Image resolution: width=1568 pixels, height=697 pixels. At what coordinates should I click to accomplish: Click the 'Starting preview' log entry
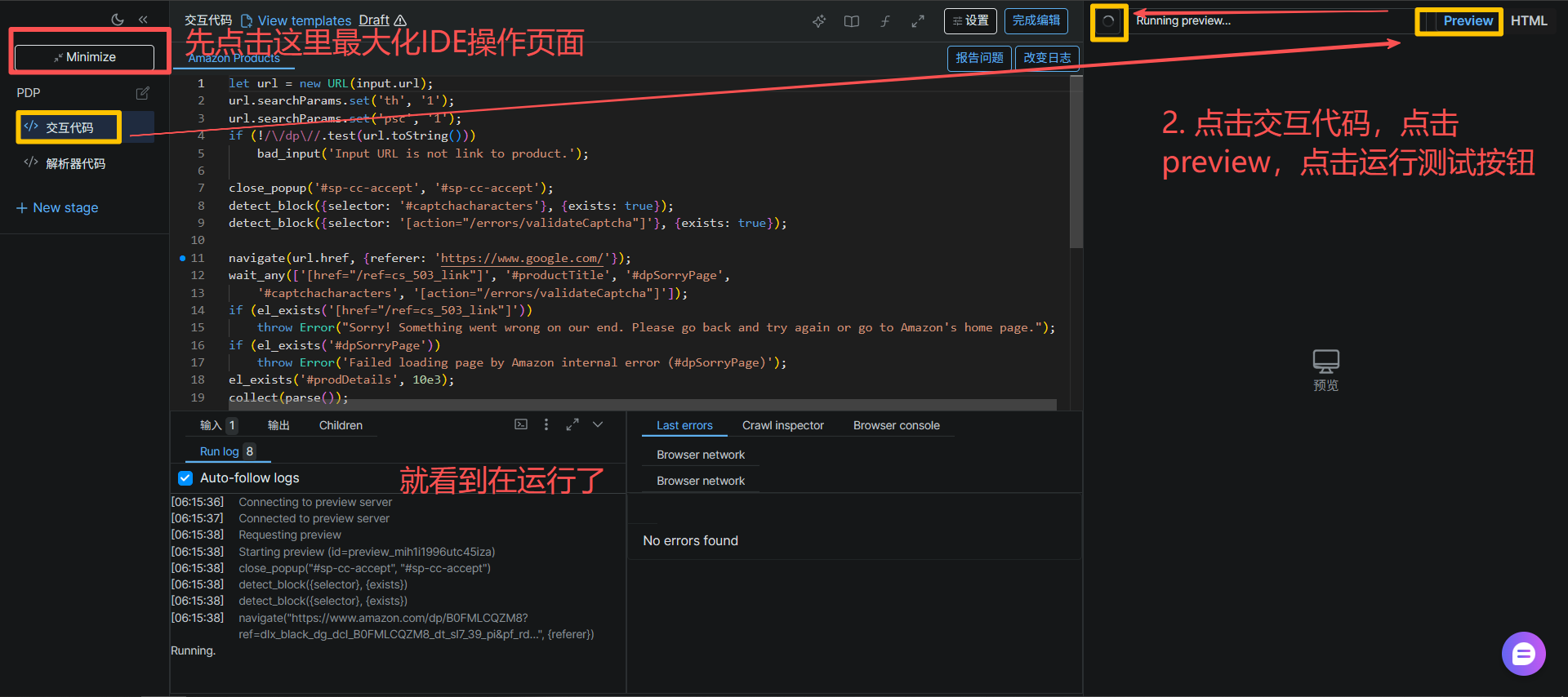click(x=367, y=552)
